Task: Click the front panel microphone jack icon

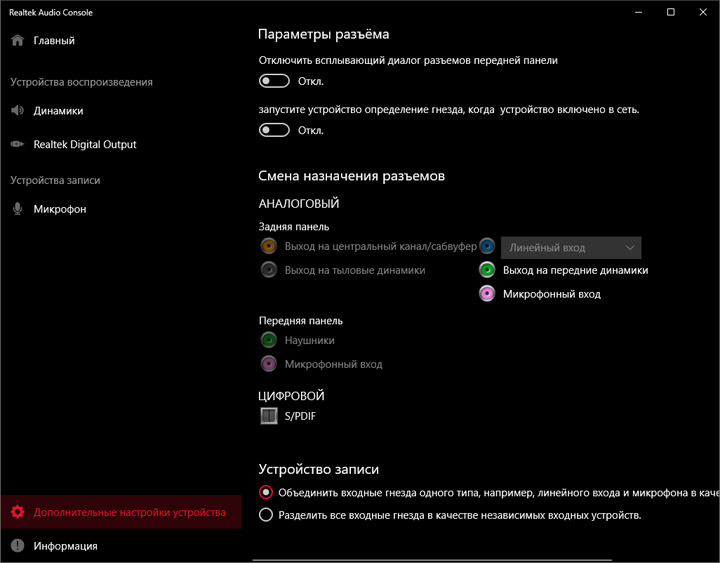Action: click(268, 364)
